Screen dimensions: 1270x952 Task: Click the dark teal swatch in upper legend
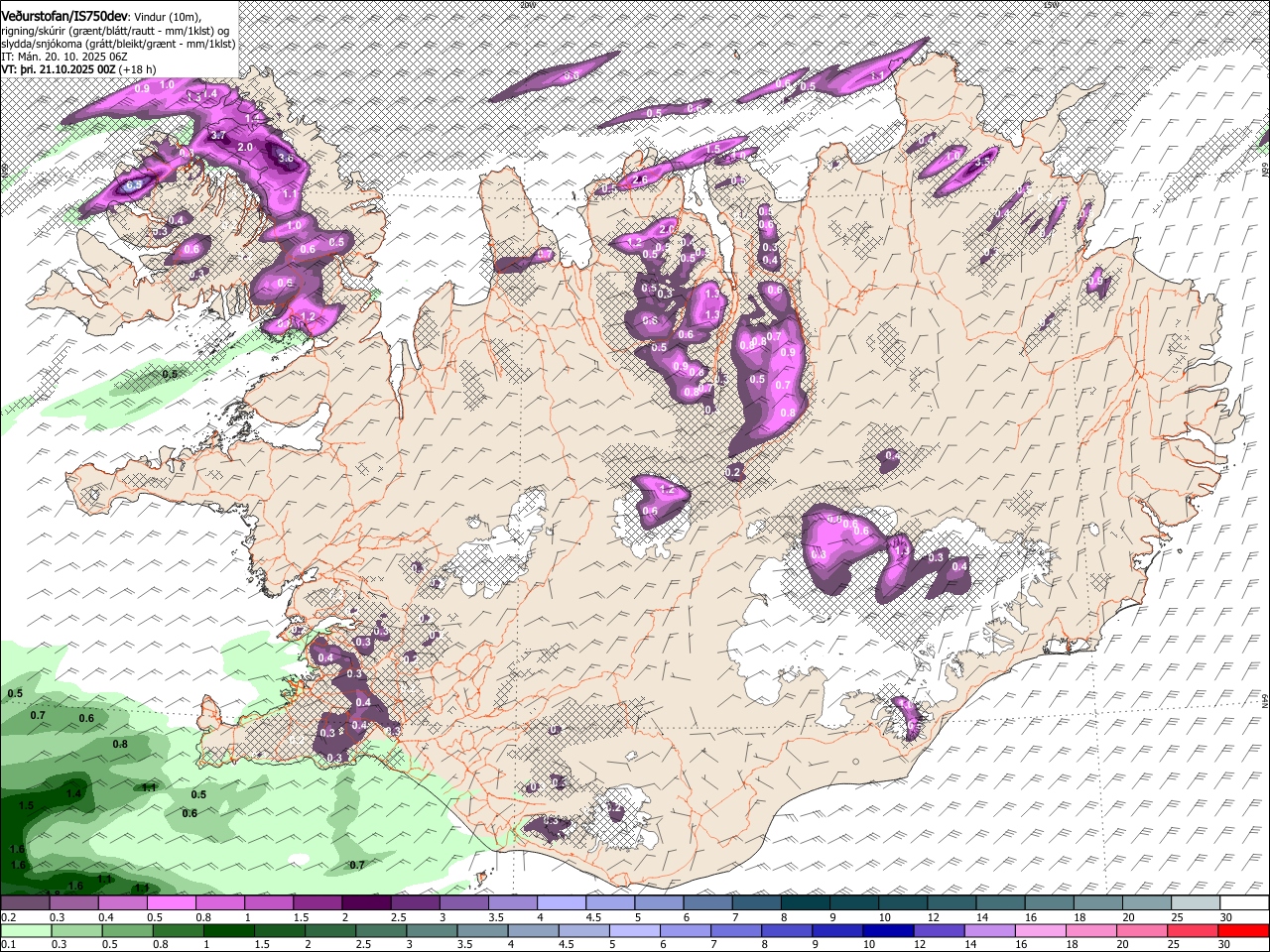[806, 903]
